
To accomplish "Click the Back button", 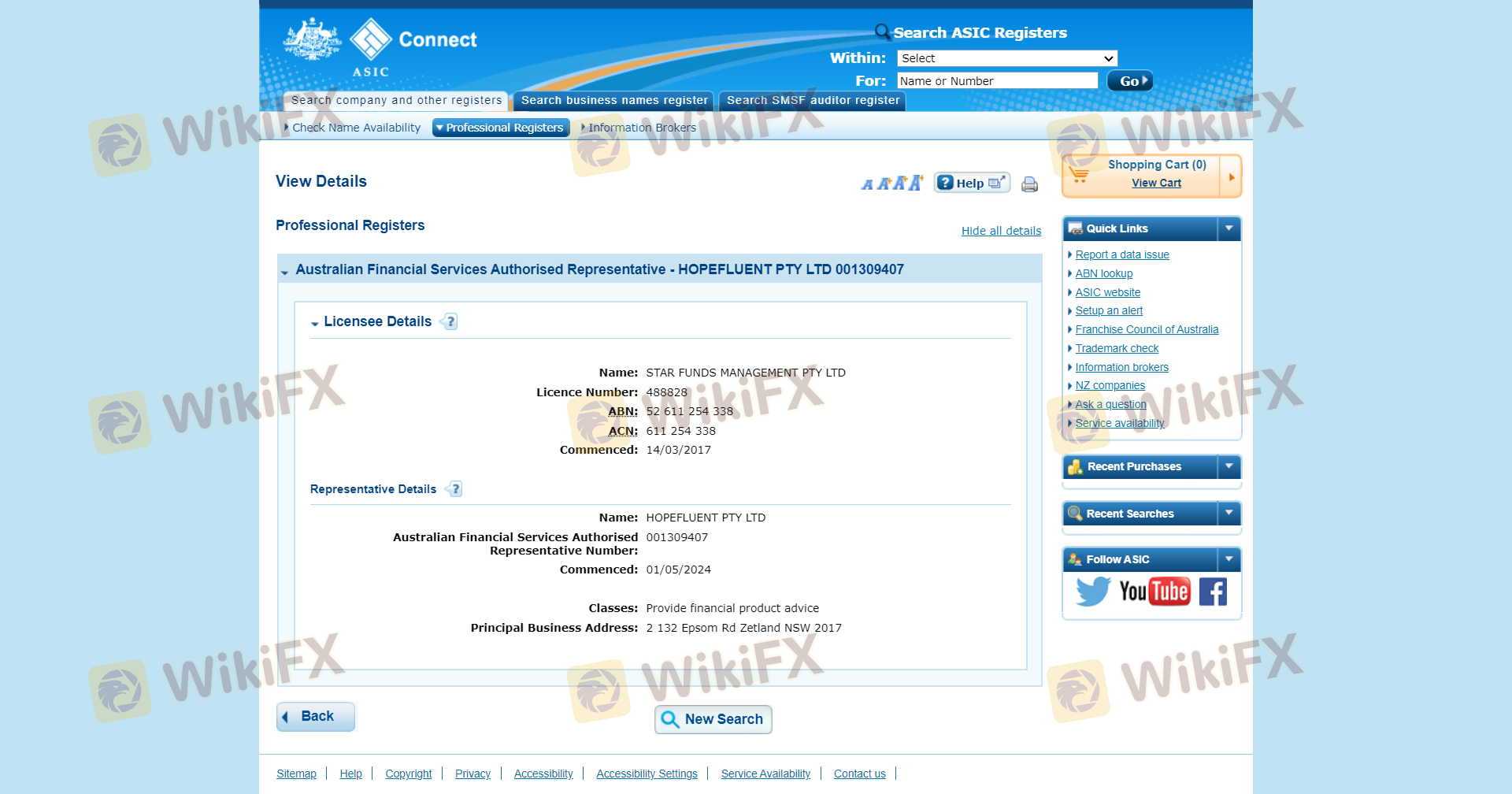I will pyautogui.click(x=316, y=716).
